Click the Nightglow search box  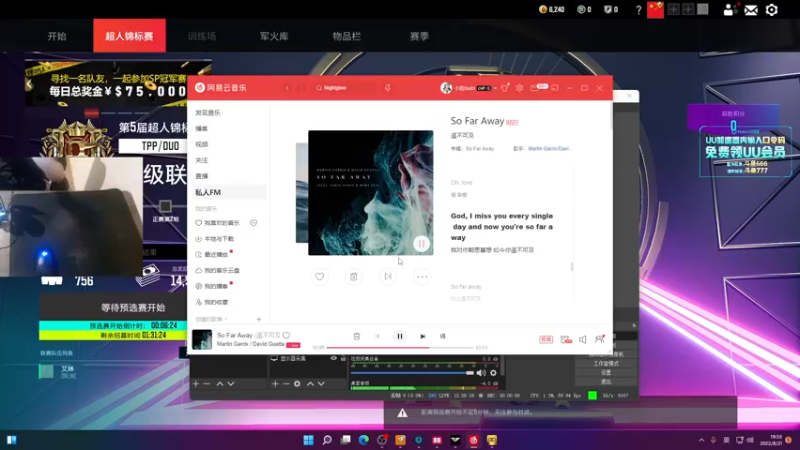click(x=345, y=88)
